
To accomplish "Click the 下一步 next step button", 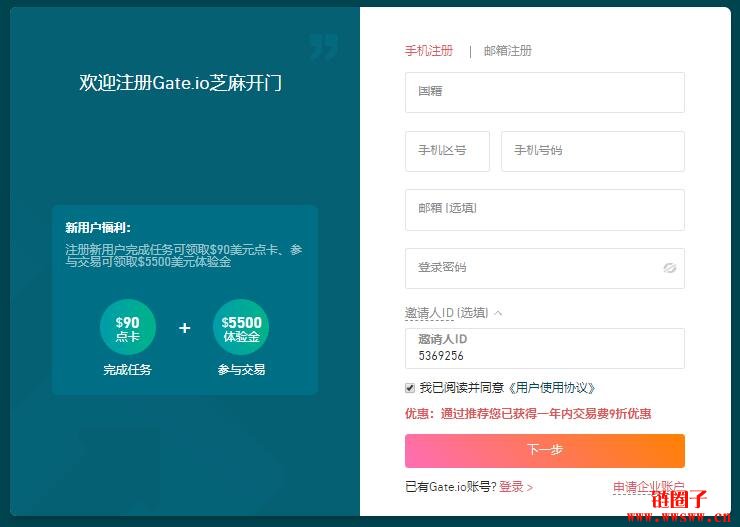I will point(545,451).
